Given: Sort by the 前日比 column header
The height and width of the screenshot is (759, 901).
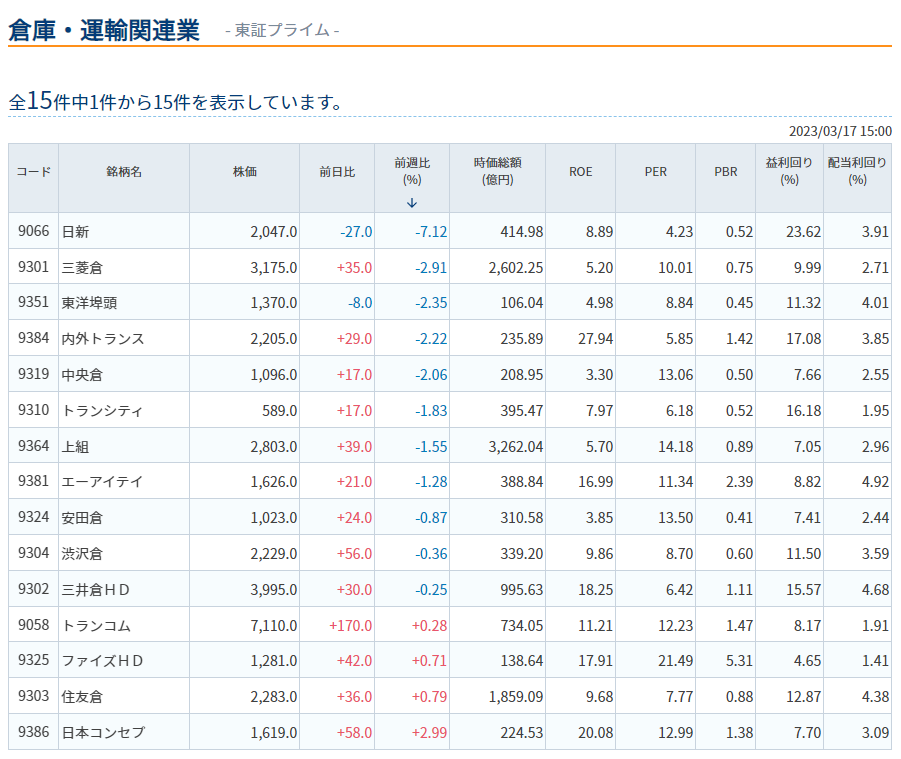Looking at the screenshot, I should (x=337, y=172).
